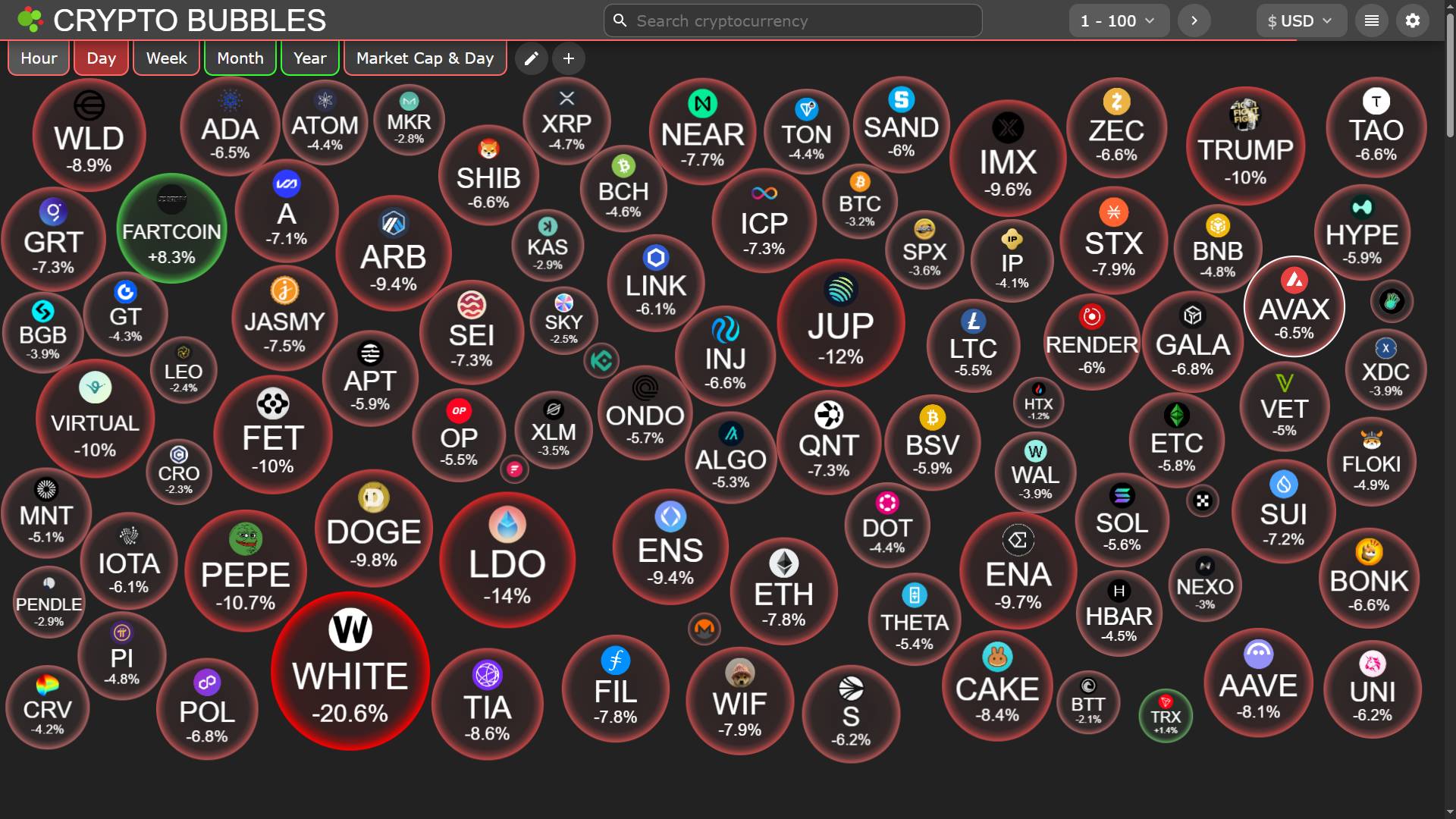Open the list view icon
This screenshot has height=819, width=1456.
tap(1372, 20)
